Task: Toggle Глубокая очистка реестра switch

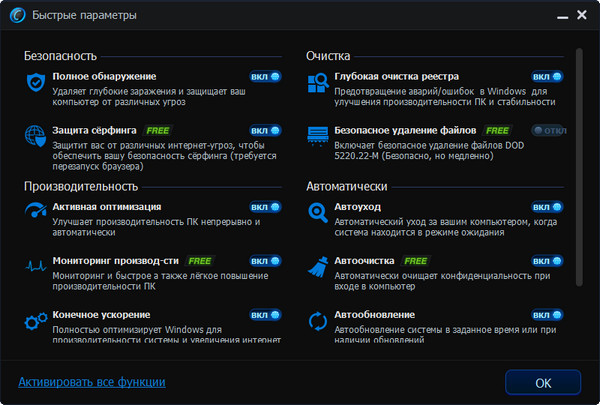Action: 547,77
